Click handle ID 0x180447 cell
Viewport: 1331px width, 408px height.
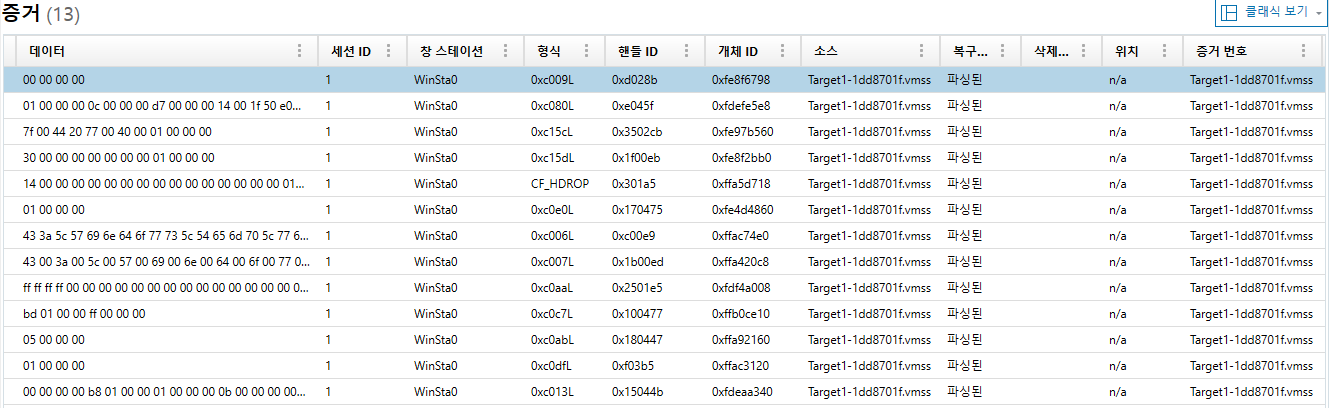[x=637, y=339]
